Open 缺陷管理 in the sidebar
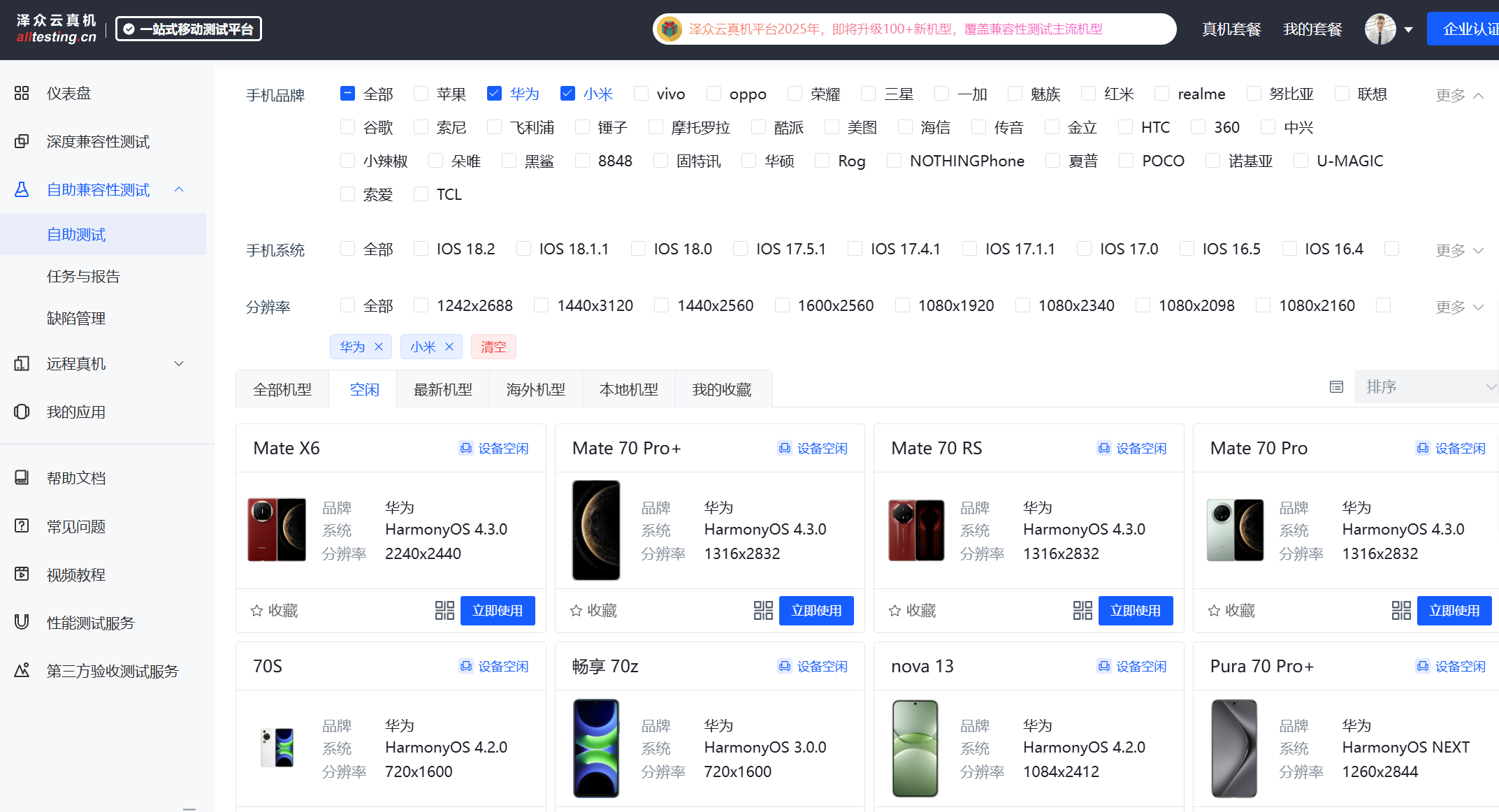The image size is (1499, 812). 76,318
